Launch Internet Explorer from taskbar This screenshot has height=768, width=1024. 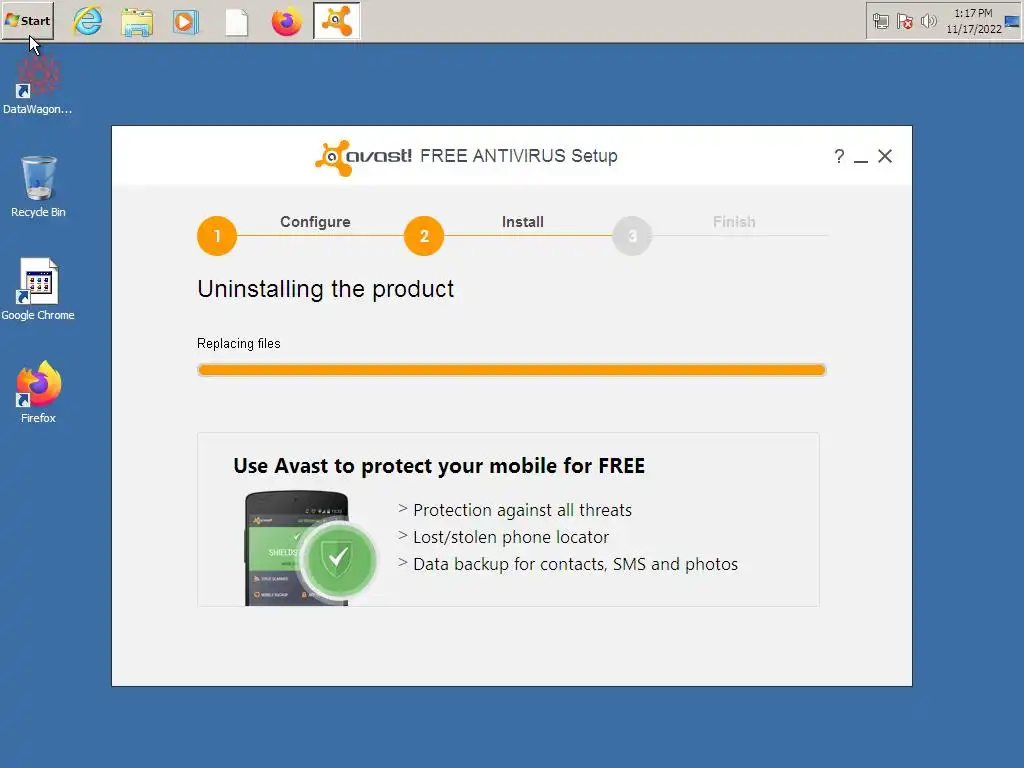click(x=88, y=21)
